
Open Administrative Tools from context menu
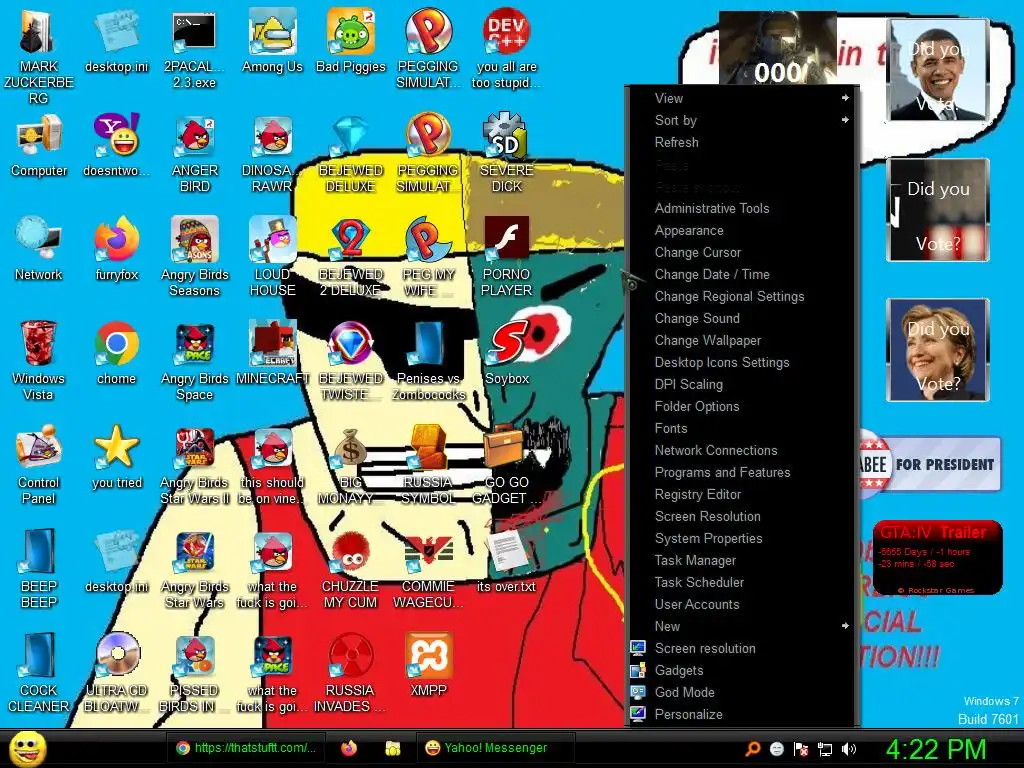(x=742, y=208)
